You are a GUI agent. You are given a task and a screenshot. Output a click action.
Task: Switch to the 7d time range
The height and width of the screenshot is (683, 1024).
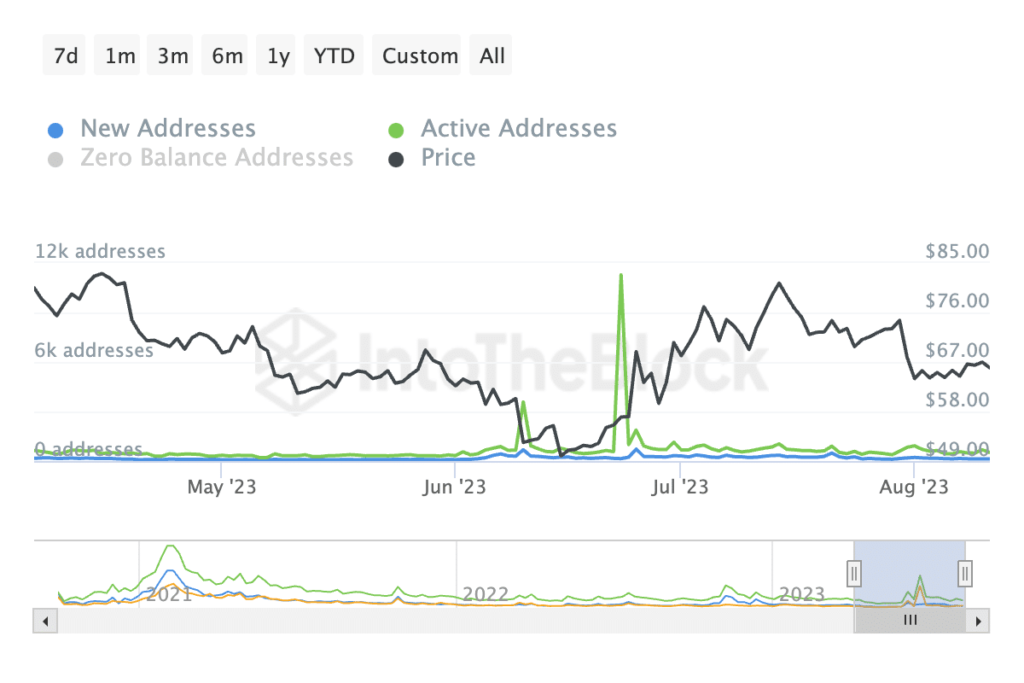coord(64,55)
